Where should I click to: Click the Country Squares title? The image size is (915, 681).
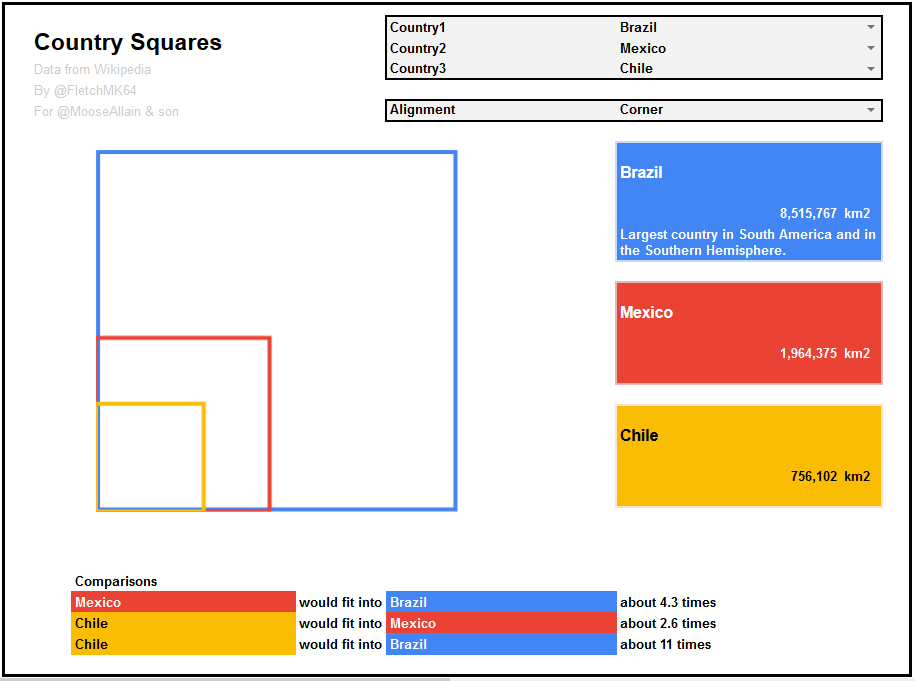(128, 42)
